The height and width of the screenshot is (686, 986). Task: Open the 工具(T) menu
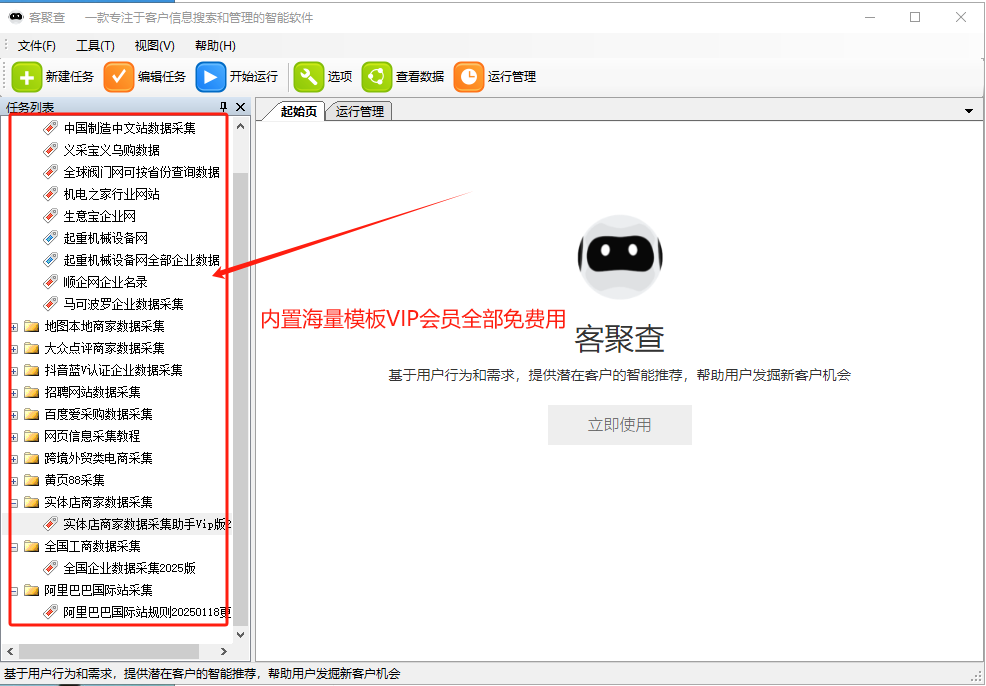pyautogui.click(x=95, y=45)
